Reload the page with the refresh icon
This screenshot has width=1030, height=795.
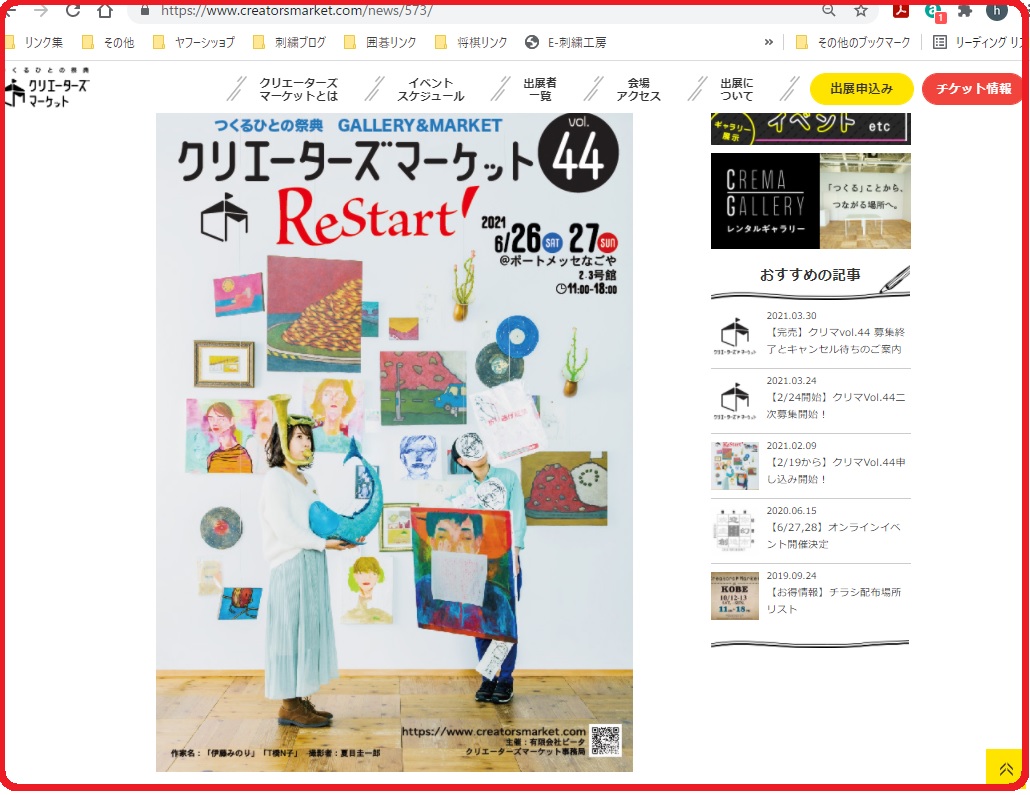pyautogui.click(x=73, y=11)
